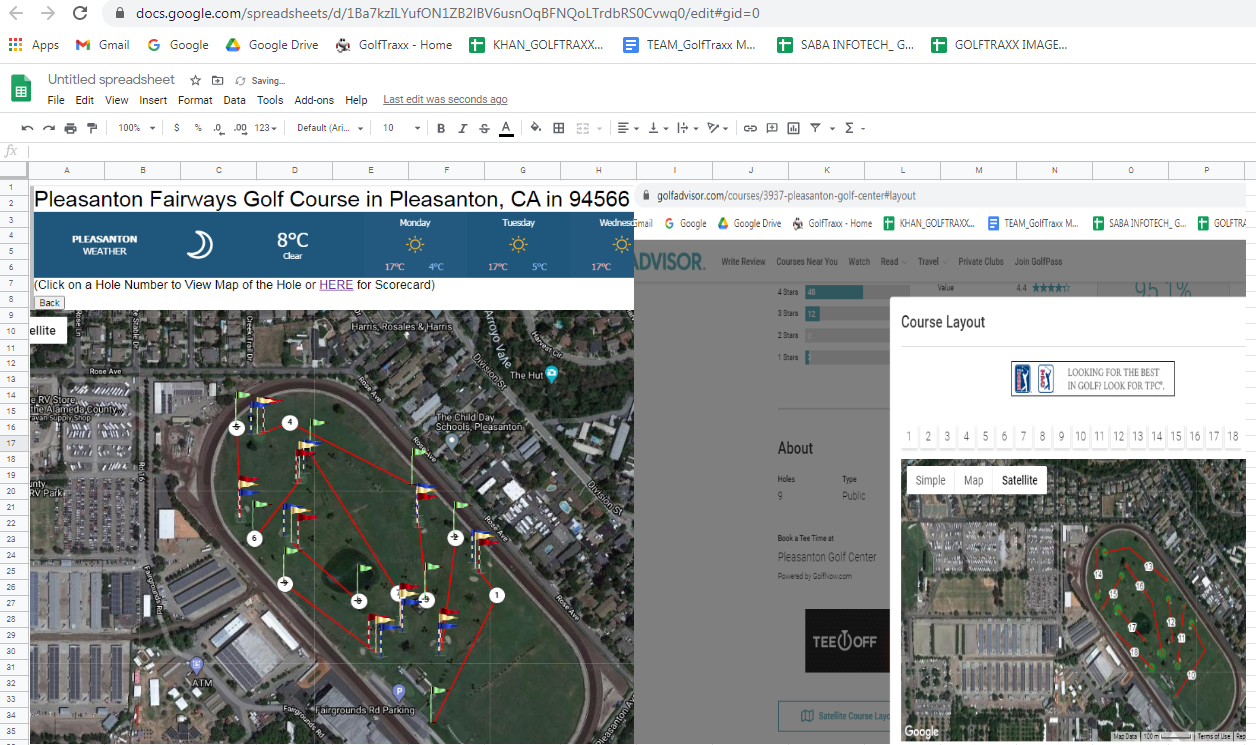Image resolution: width=1256 pixels, height=745 pixels.
Task: Star the Untitled spreadsheet
Action: (x=196, y=80)
